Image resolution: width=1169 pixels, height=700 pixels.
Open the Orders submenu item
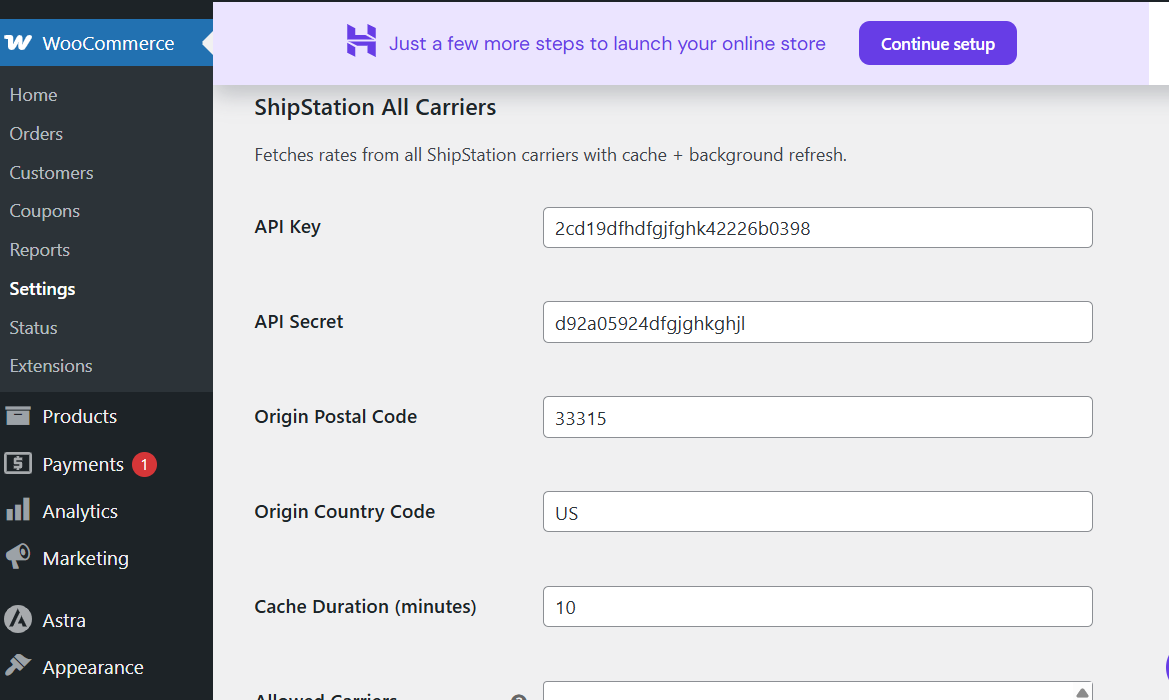[x=36, y=134]
